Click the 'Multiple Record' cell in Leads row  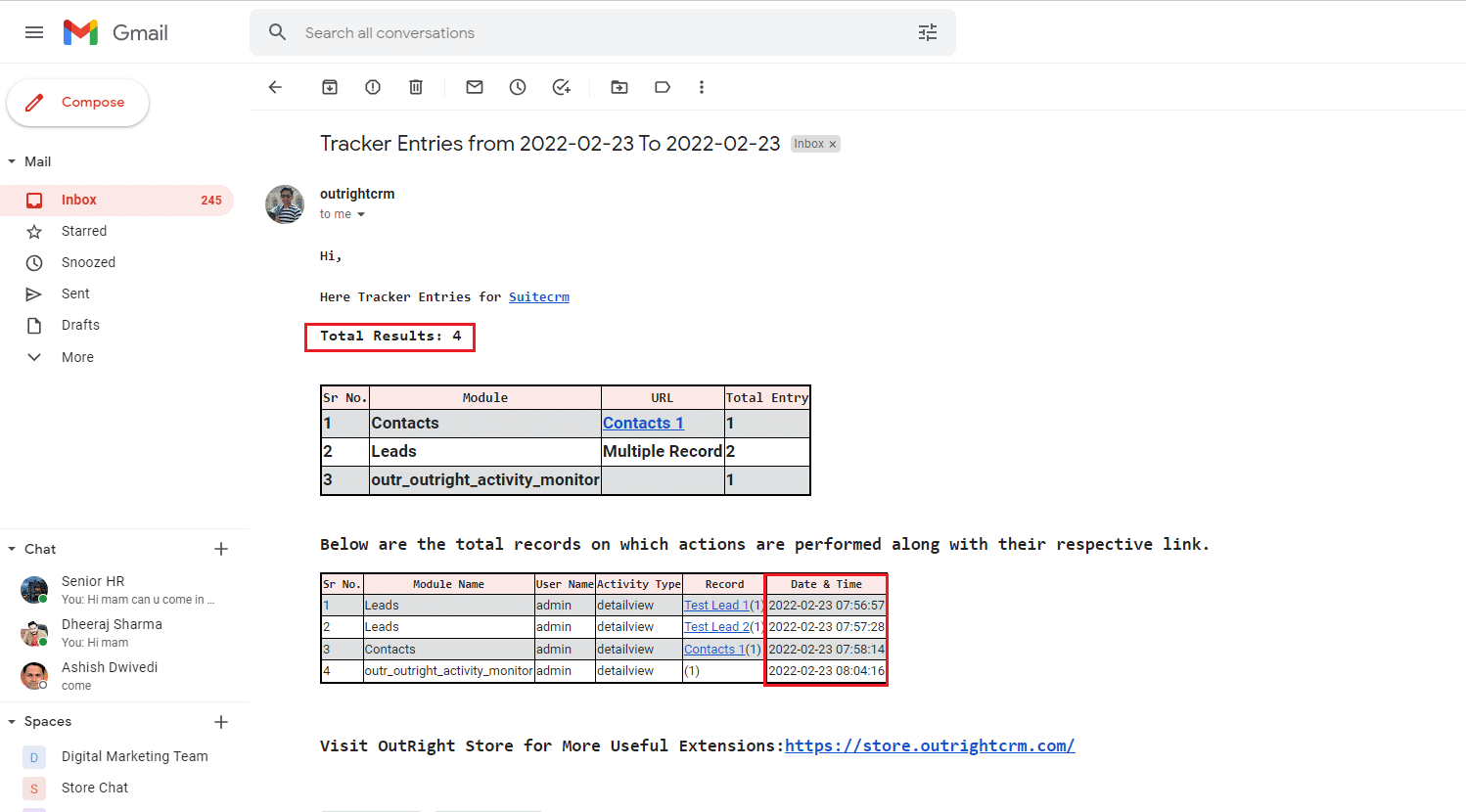(663, 451)
